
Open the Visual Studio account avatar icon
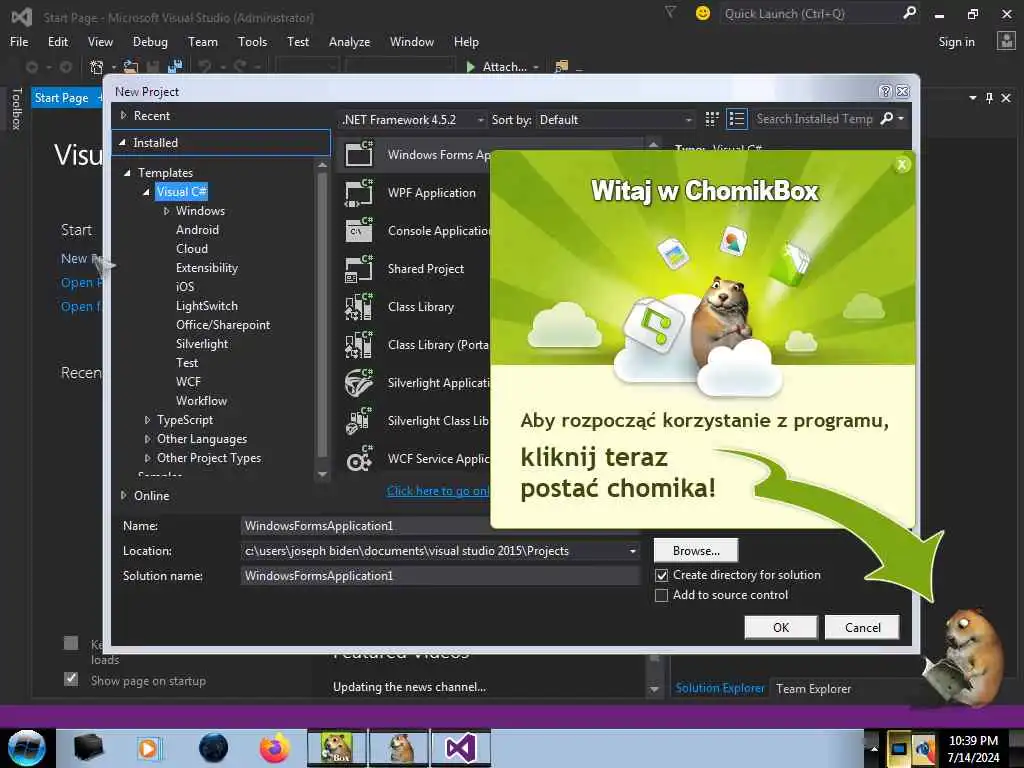click(1006, 41)
